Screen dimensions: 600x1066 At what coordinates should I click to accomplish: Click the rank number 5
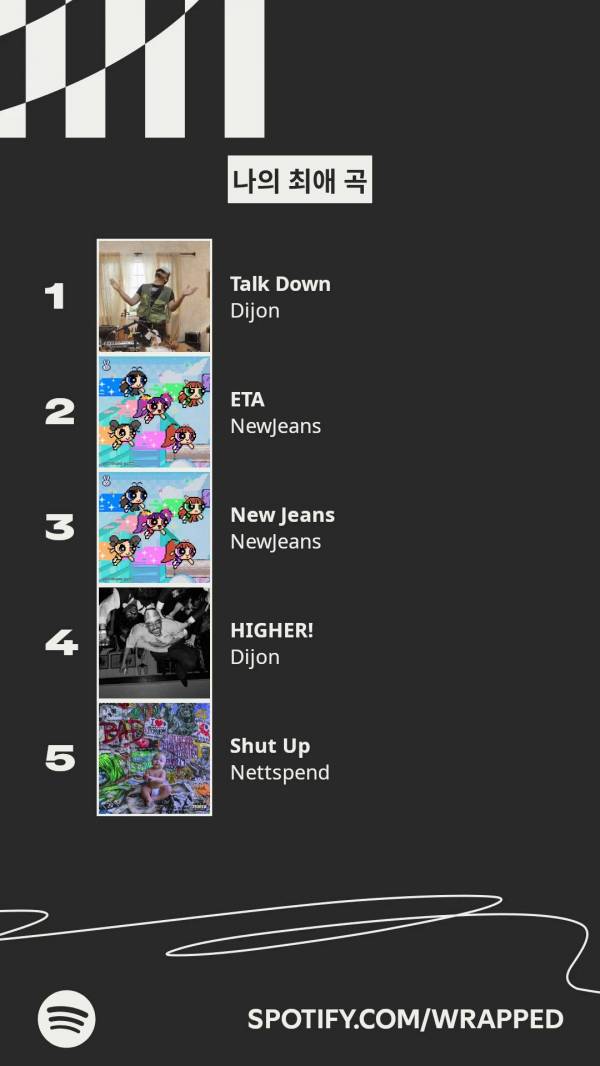coord(60,758)
